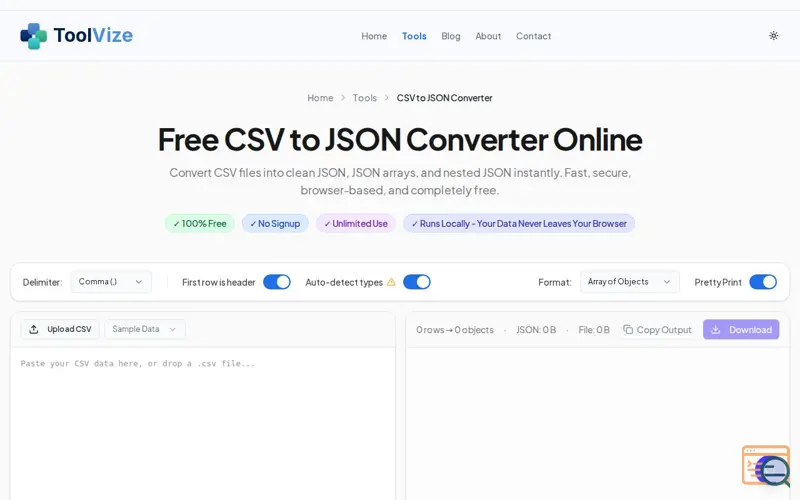Expand the Sample Data dropdown

click(145, 329)
